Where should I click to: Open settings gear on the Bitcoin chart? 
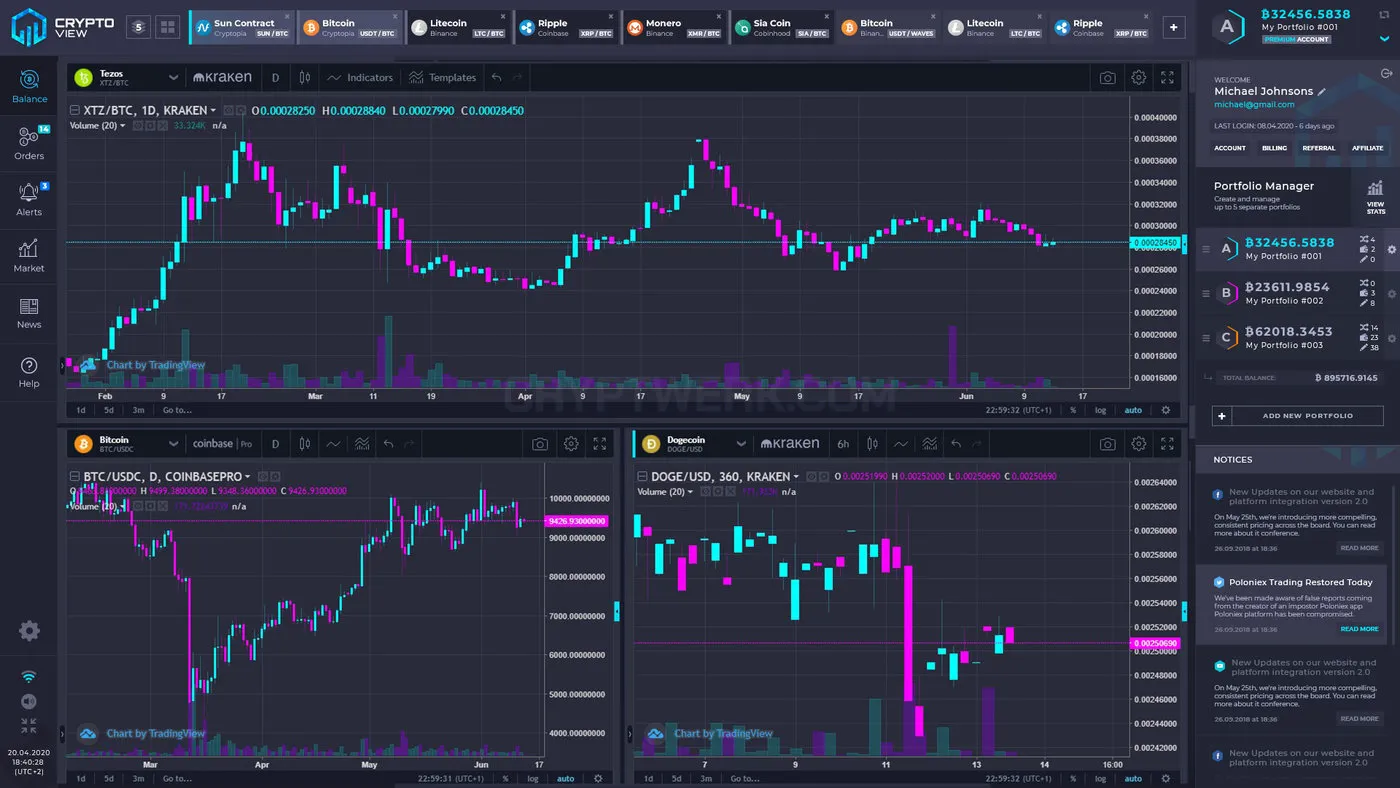click(571, 444)
